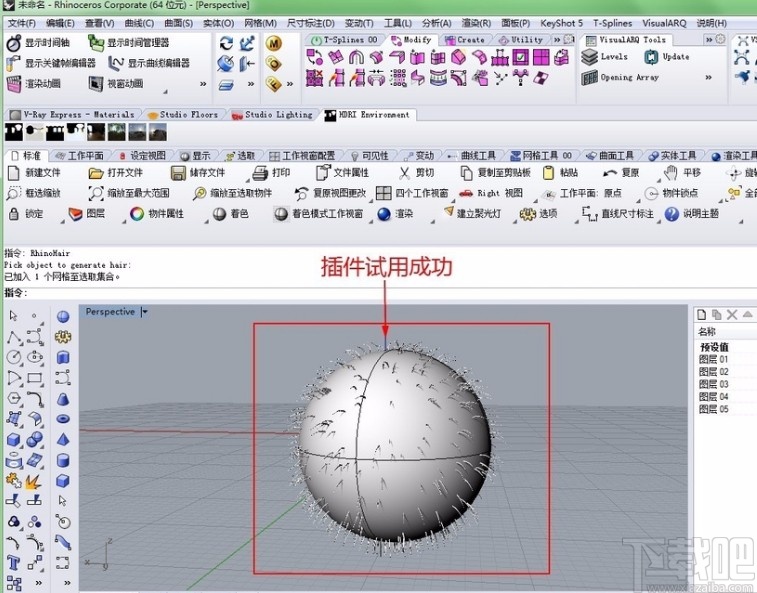Expand T-Splines tab overflow chevron
The image size is (757, 593).
point(557,40)
